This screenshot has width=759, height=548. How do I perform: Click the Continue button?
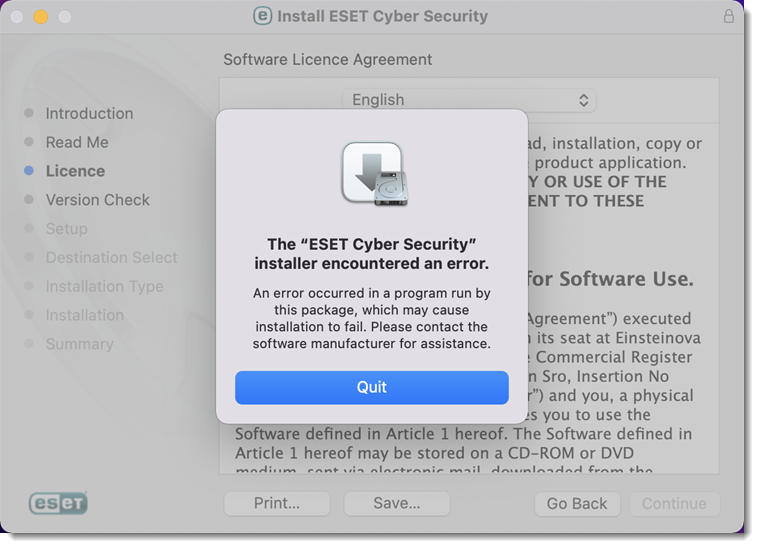674,504
